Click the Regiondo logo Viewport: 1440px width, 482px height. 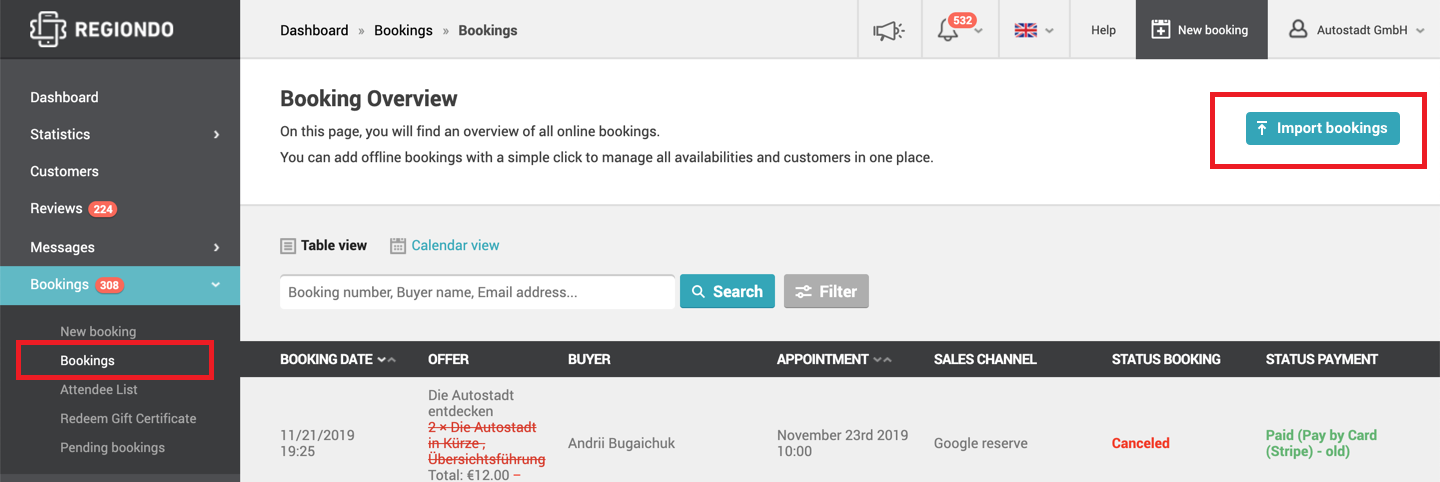coord(101,29)
